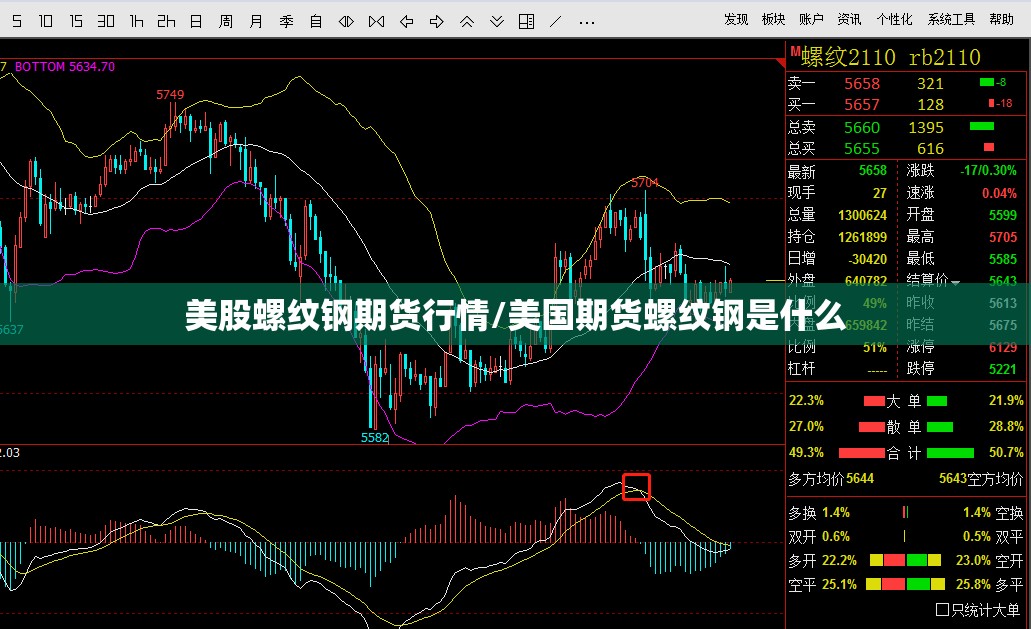1031x629 pixels.
Task: Switch chart to 2h period
Action: click(x=166, y=22)
